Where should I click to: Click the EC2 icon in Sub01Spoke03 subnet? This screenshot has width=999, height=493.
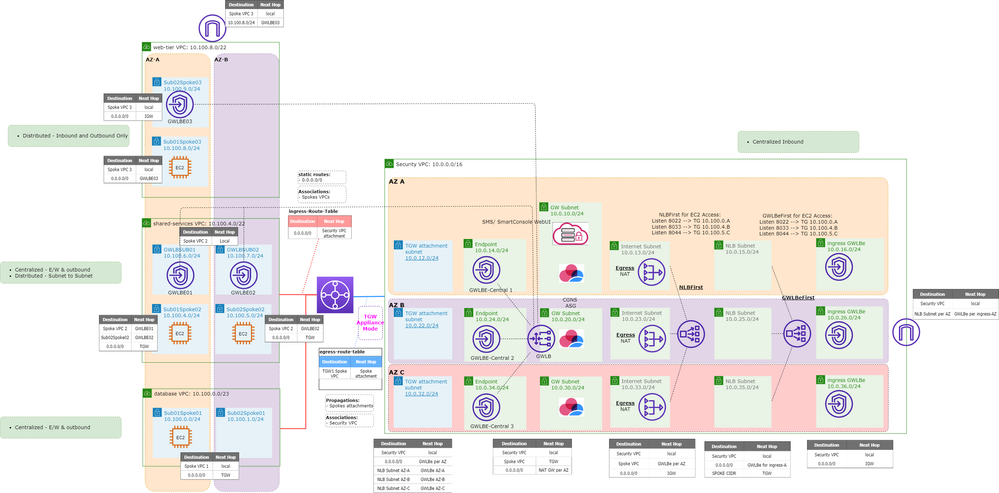point(180,168)
